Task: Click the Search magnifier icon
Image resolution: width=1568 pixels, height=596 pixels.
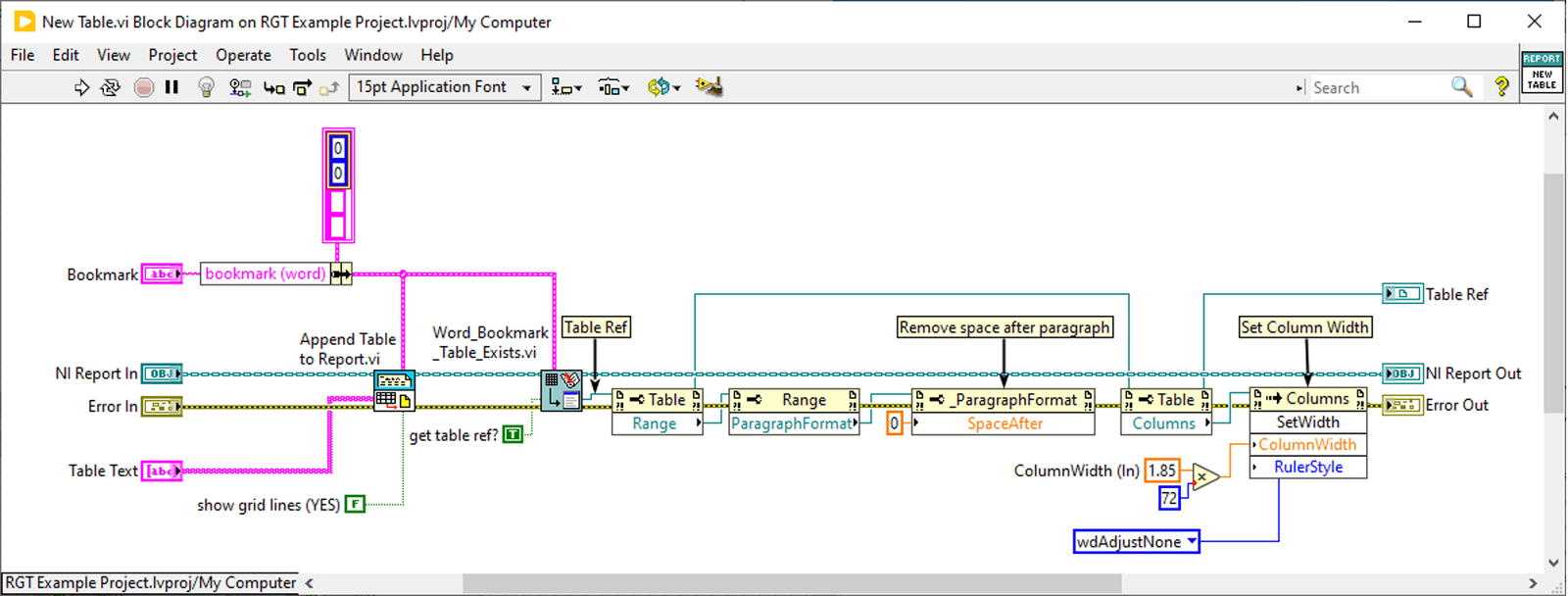Action: [x=1462, y=87]
